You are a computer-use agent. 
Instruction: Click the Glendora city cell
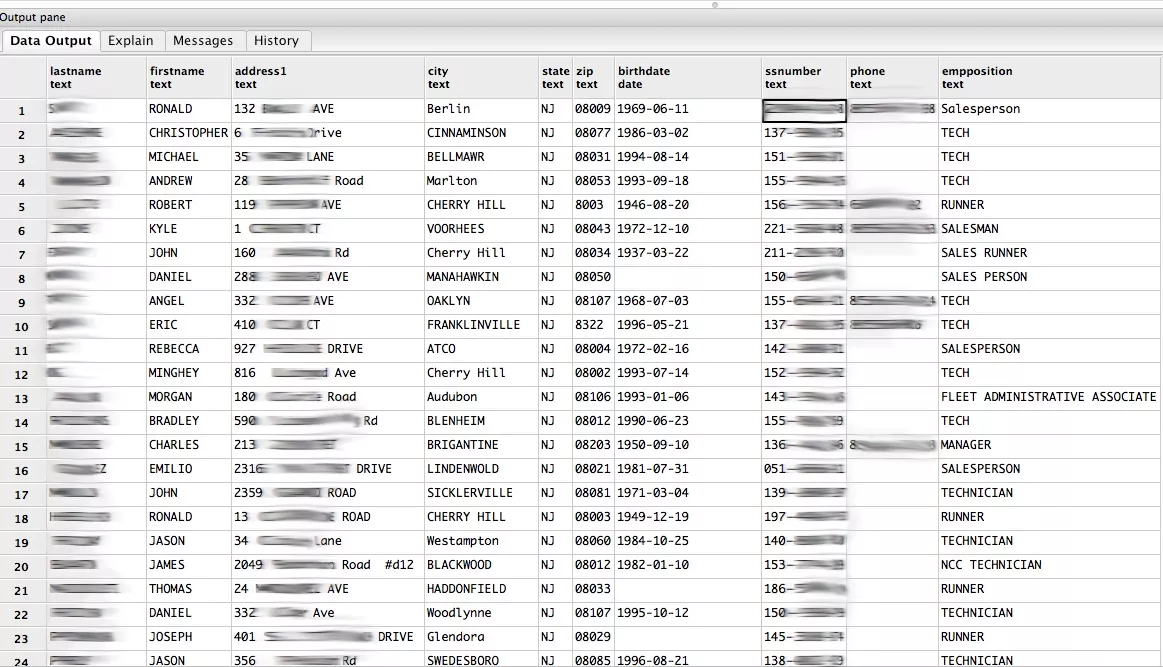481,637
